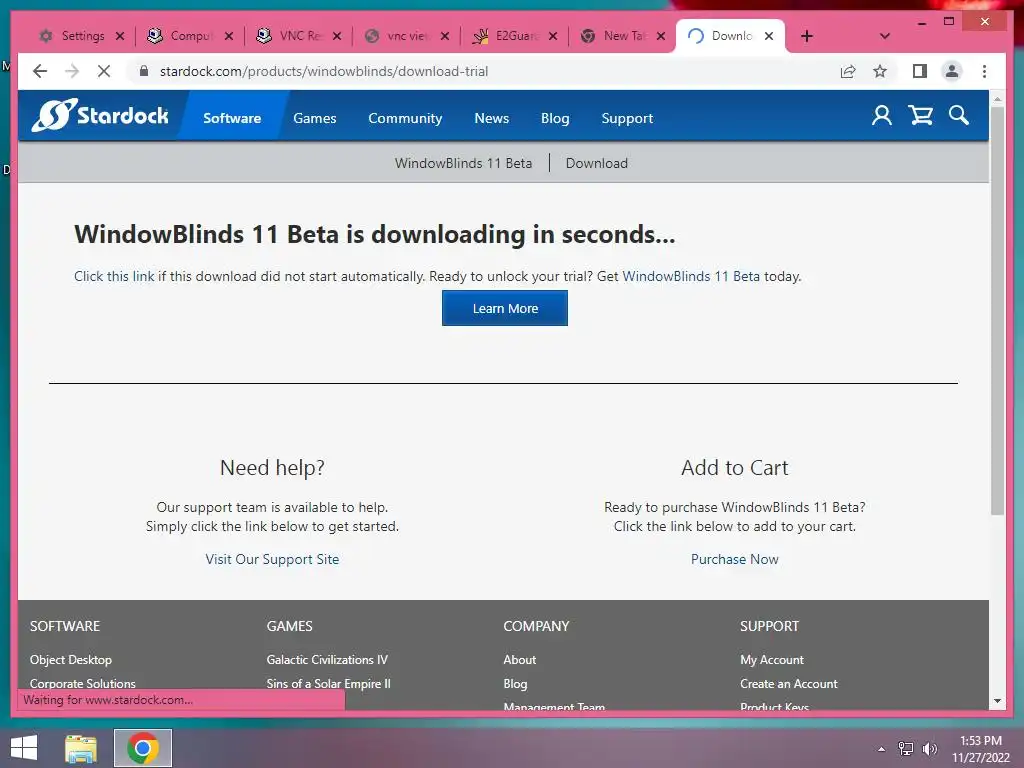Open Create an Account footer link
Viewport: 1024px width, 768px height.
point(788,684)
